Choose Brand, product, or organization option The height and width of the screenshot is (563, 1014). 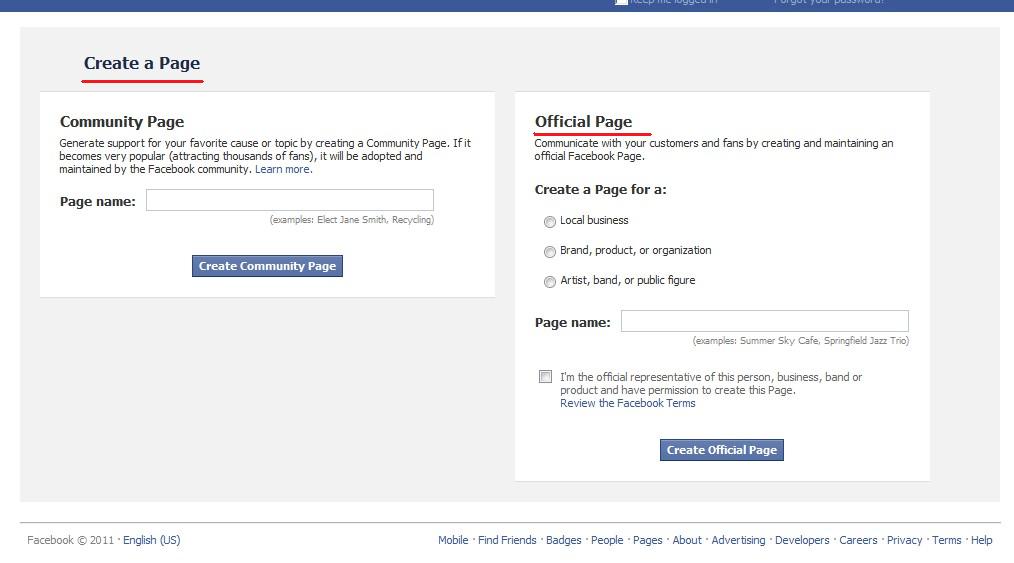pyautogui.click(x=550, y=251)
